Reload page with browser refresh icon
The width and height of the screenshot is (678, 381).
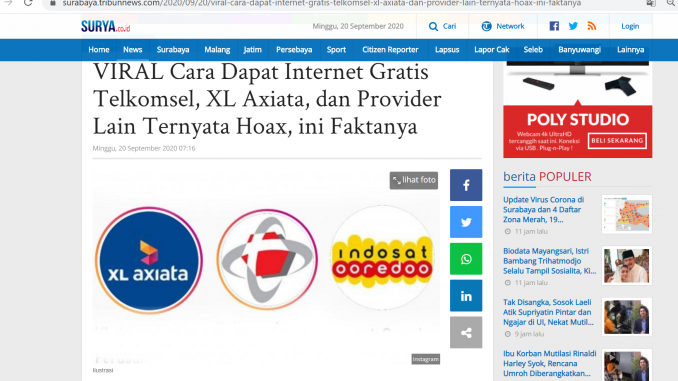coord(28,3)
